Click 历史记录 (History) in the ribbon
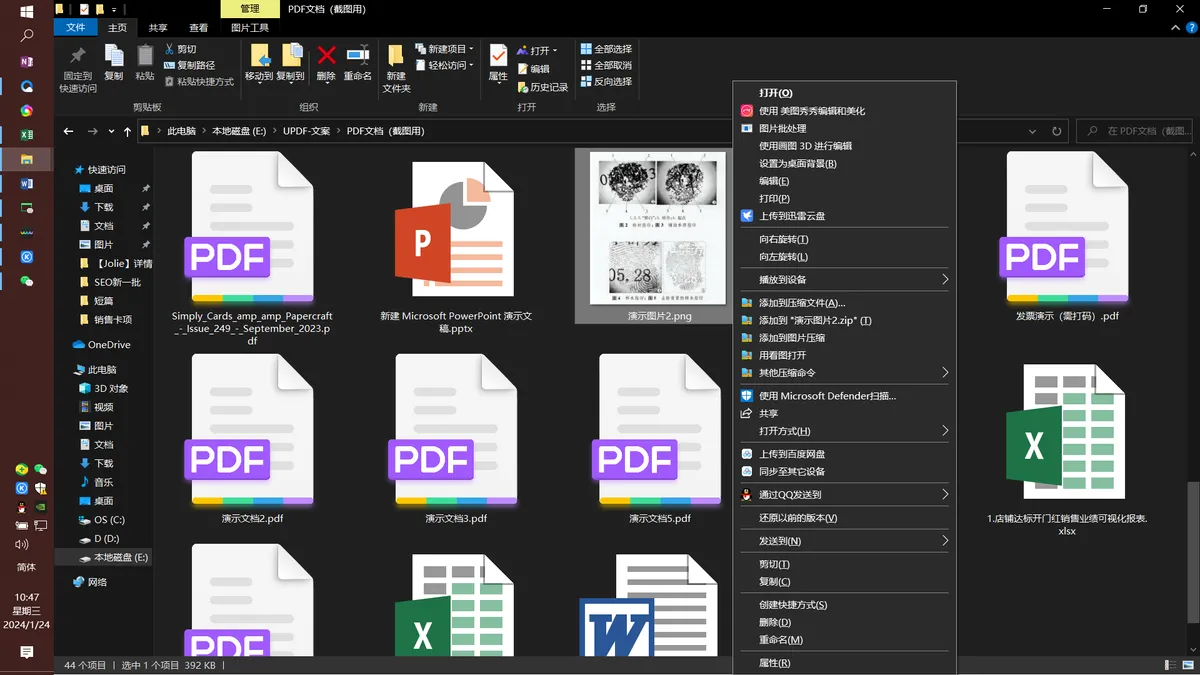The height and width of the screenshot is (675, 1200). pyautogui.click(x=542, y=87)
